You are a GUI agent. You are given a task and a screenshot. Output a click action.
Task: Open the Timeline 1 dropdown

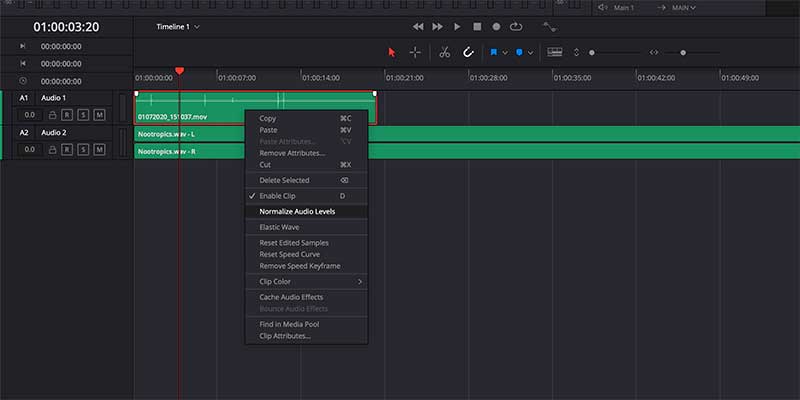click(178, 27)
